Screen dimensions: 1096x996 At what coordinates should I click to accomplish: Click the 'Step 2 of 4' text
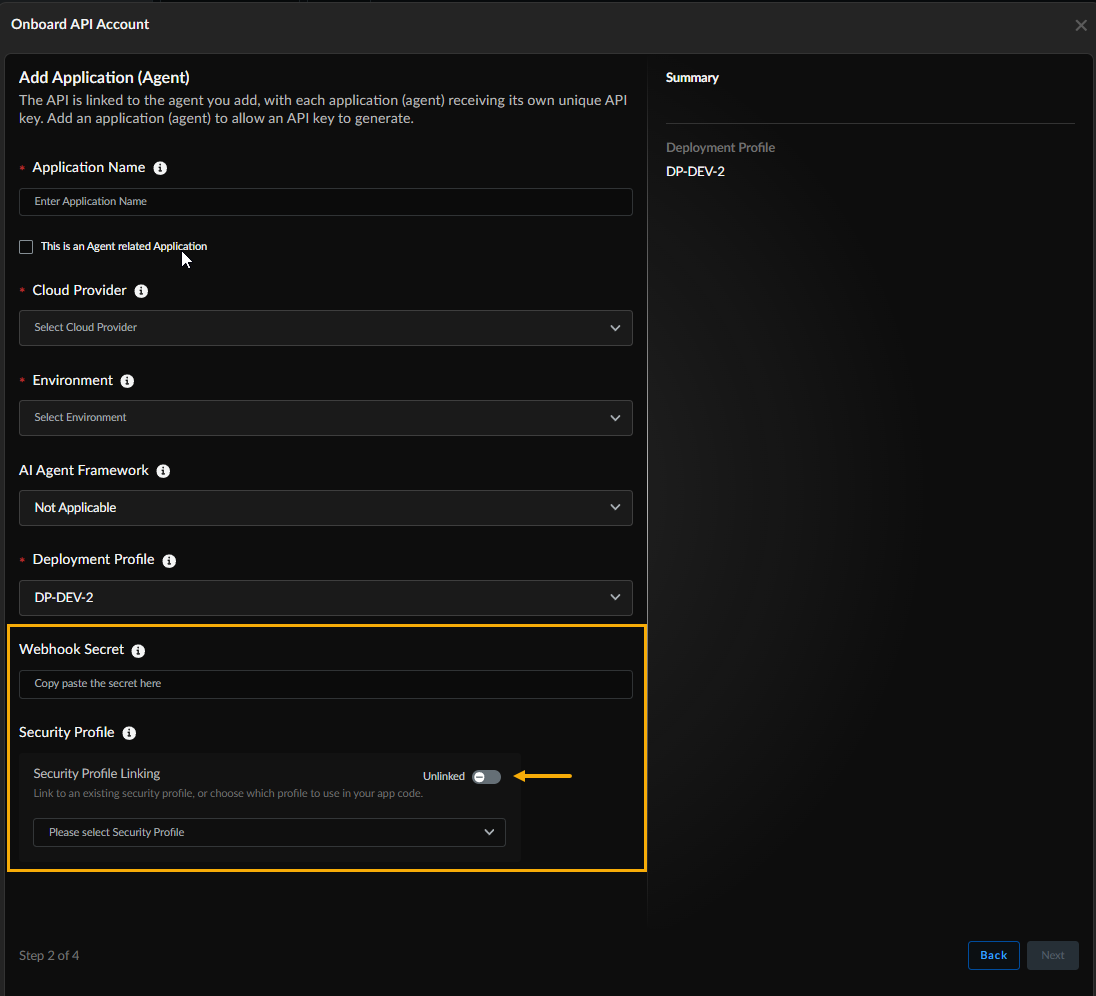tap(49, 955)
